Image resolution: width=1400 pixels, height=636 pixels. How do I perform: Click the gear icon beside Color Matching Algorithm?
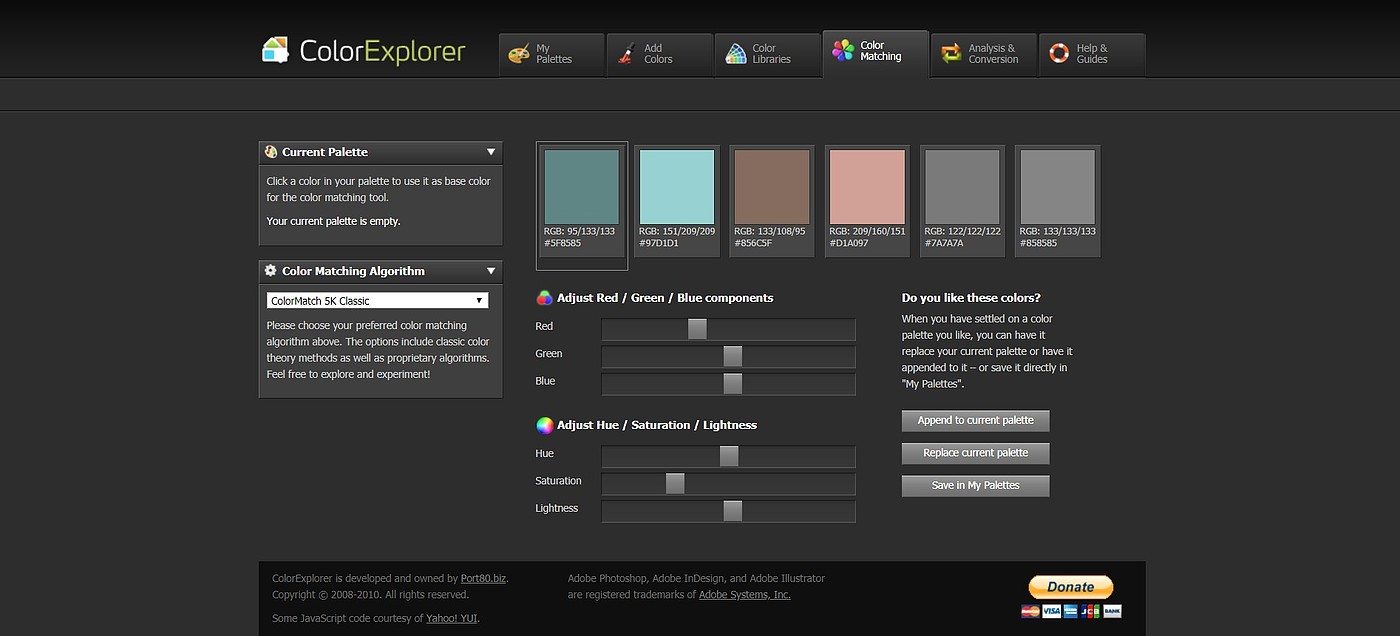click(x=270, y=271)
